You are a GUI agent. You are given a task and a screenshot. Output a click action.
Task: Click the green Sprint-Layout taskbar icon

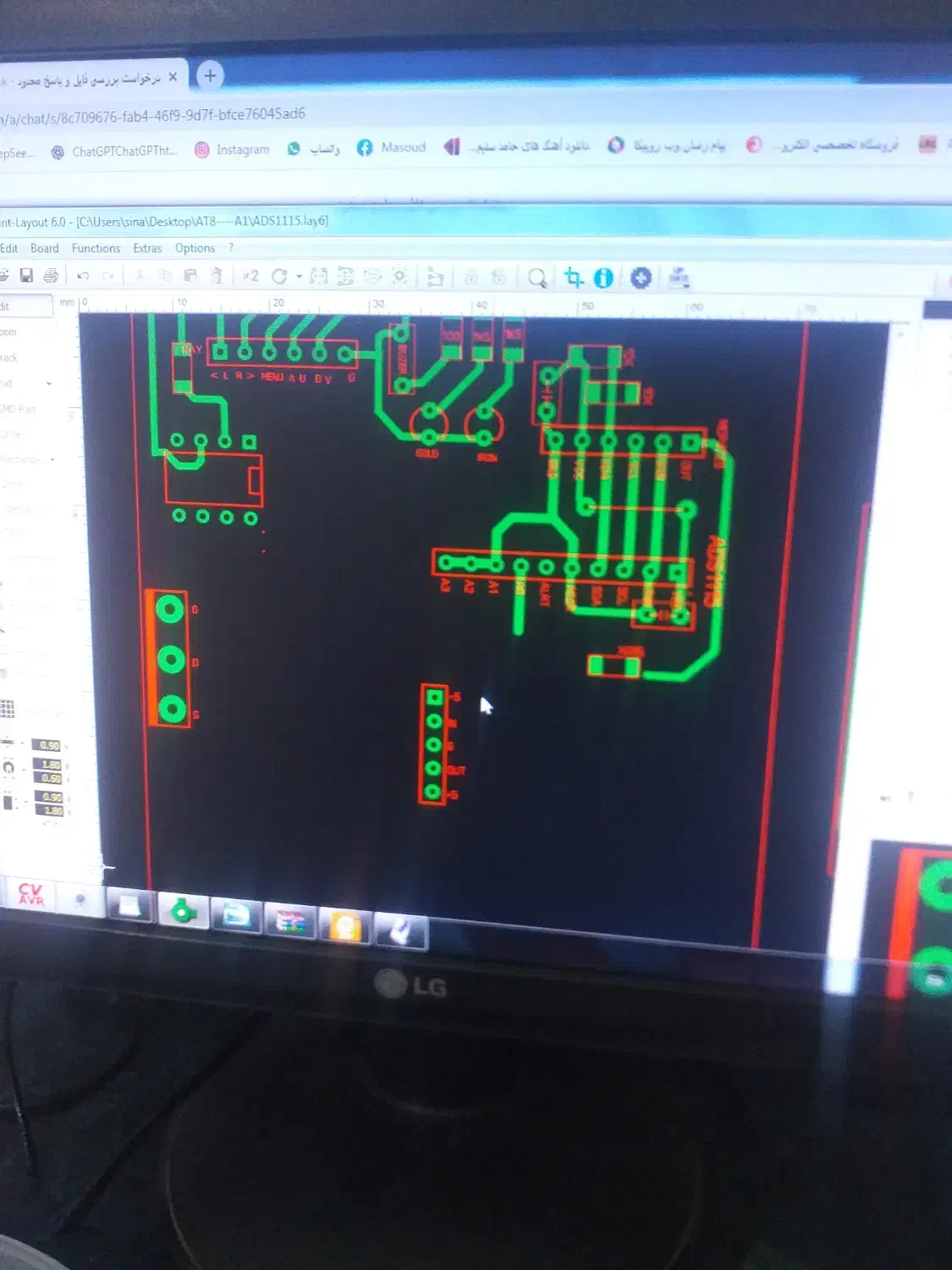(183, 911)
